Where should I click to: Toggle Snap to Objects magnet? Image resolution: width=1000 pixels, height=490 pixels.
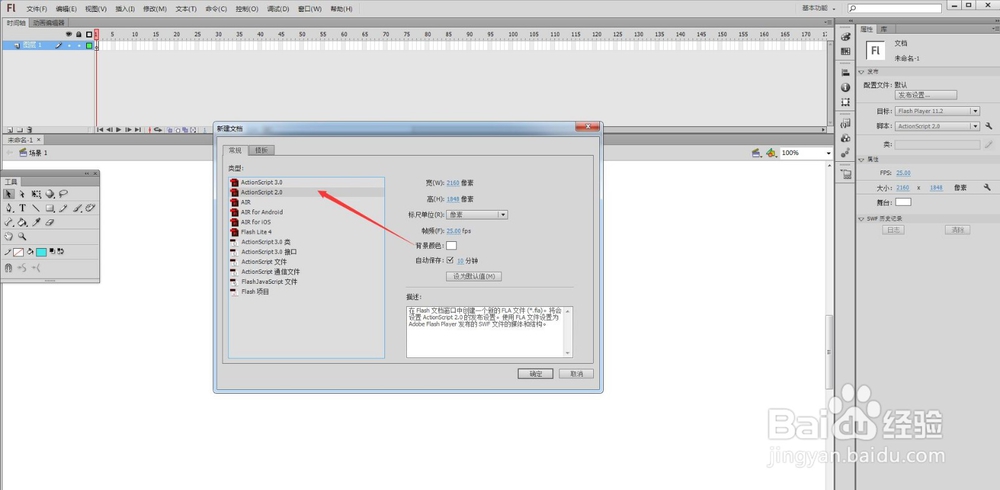click(x=8, y=268)
